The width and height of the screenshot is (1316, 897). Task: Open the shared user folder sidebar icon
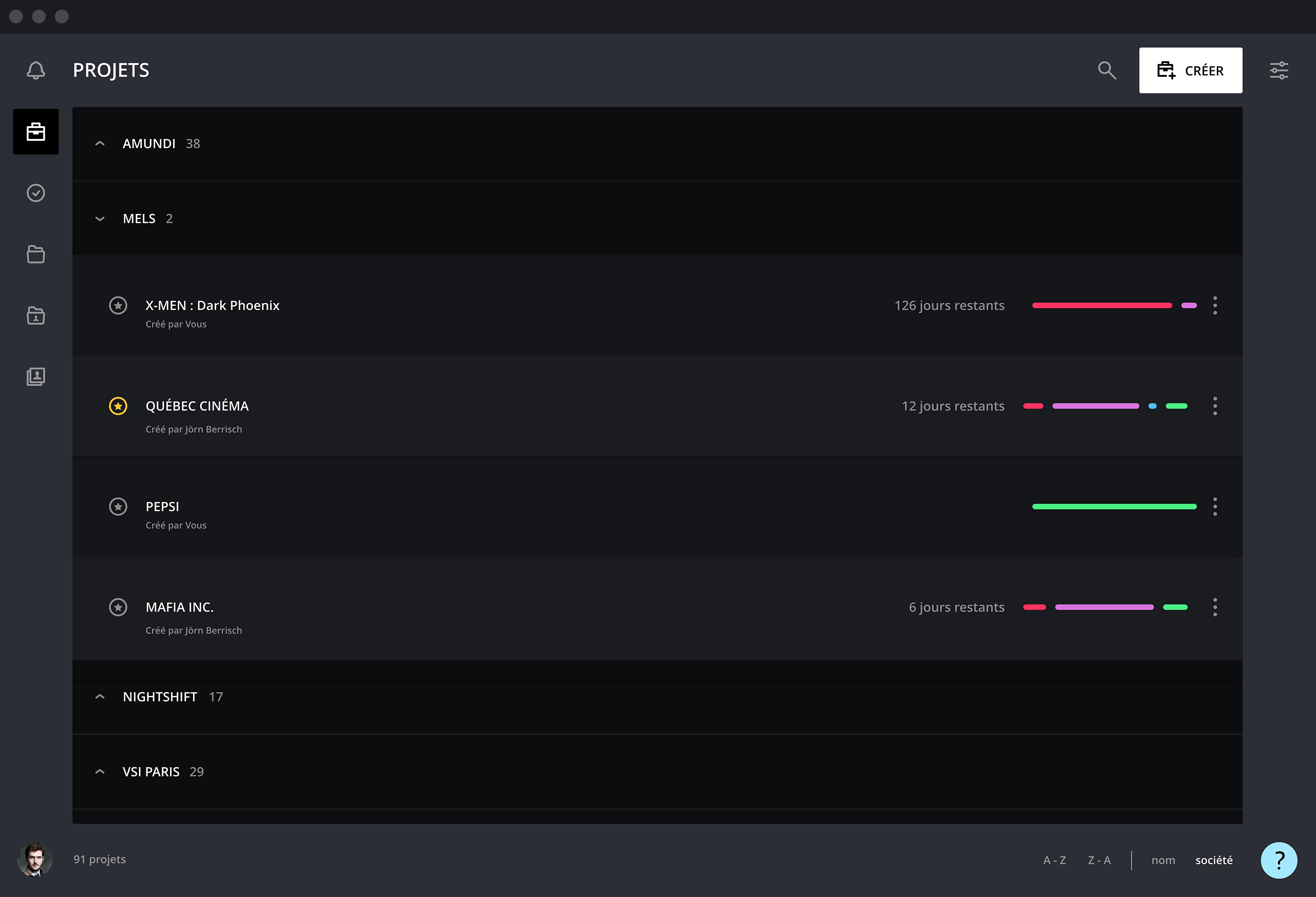coord(36,315)
